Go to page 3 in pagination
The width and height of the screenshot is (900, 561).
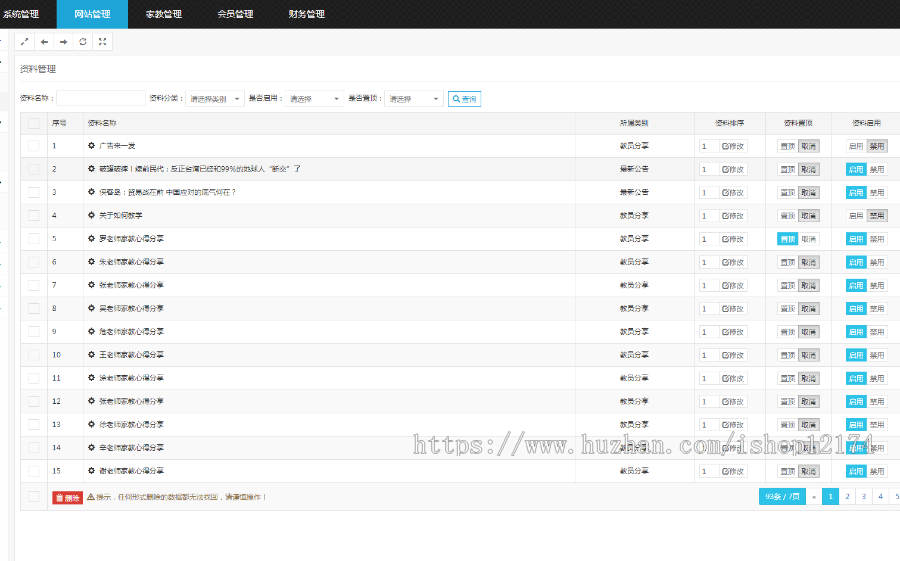pyautogui.click(x=864, y=497)
